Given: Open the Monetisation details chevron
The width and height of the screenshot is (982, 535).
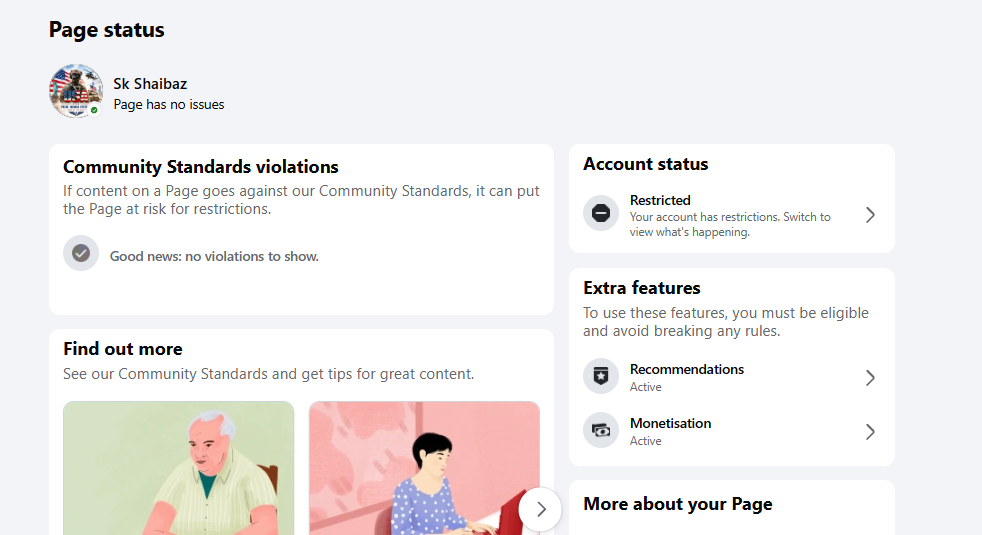Looking at the screenshot, I should pyautogui.click(x=870, y=432).
